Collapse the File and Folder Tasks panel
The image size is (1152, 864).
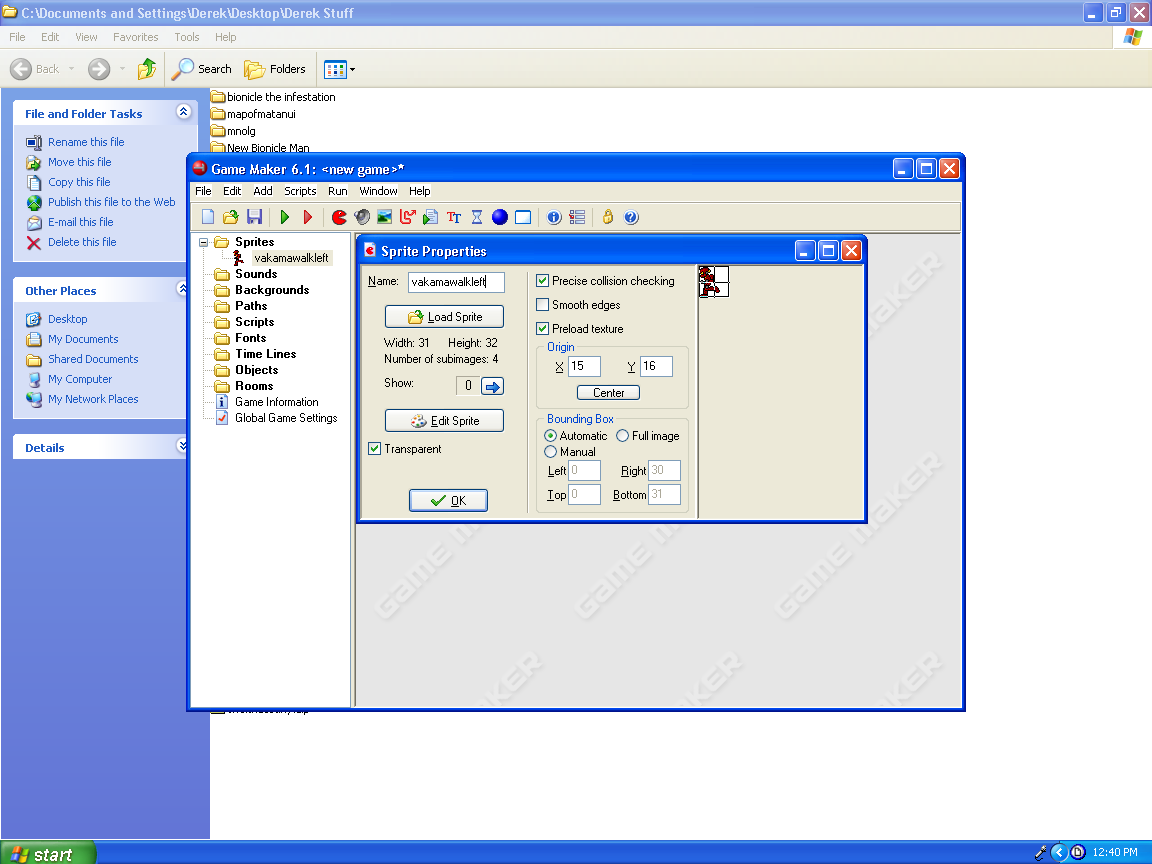pos(183,113)
